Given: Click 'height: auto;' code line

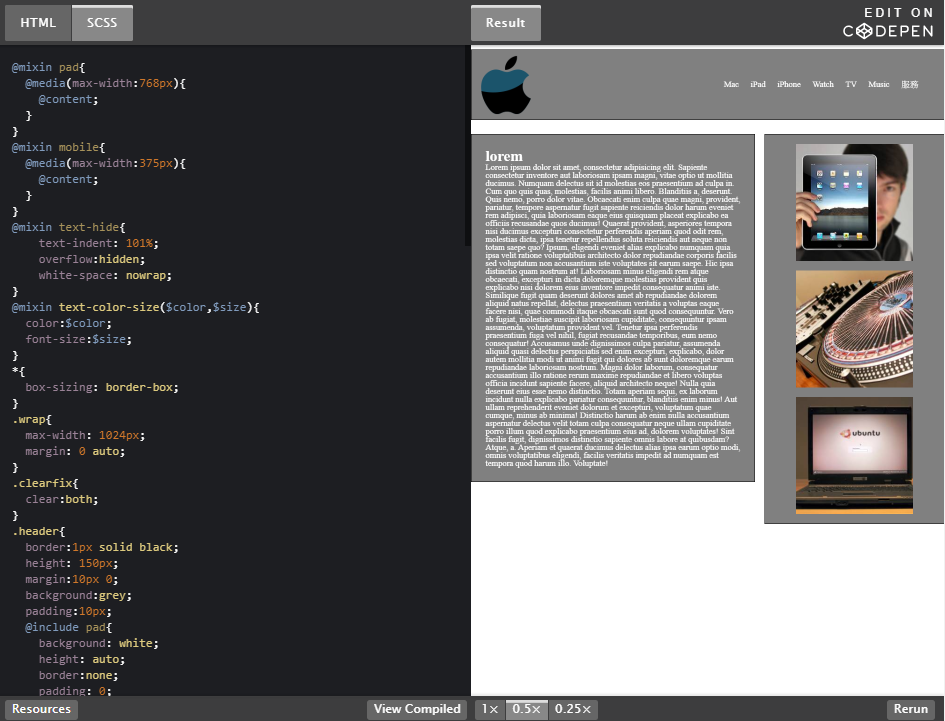Looking at the screenshot, I should (82, 660).
